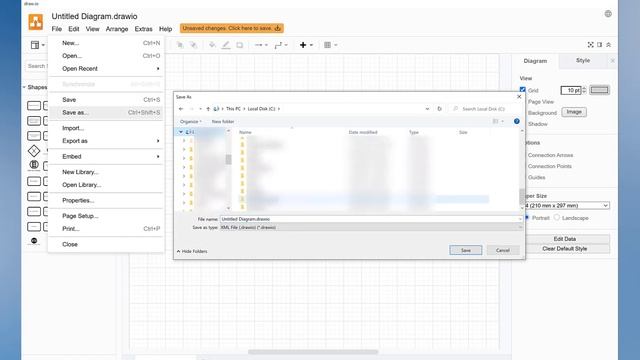Viewport: 640px width, 360px height.
Task: Toggle the Grid checkbox
Action: 522,90
